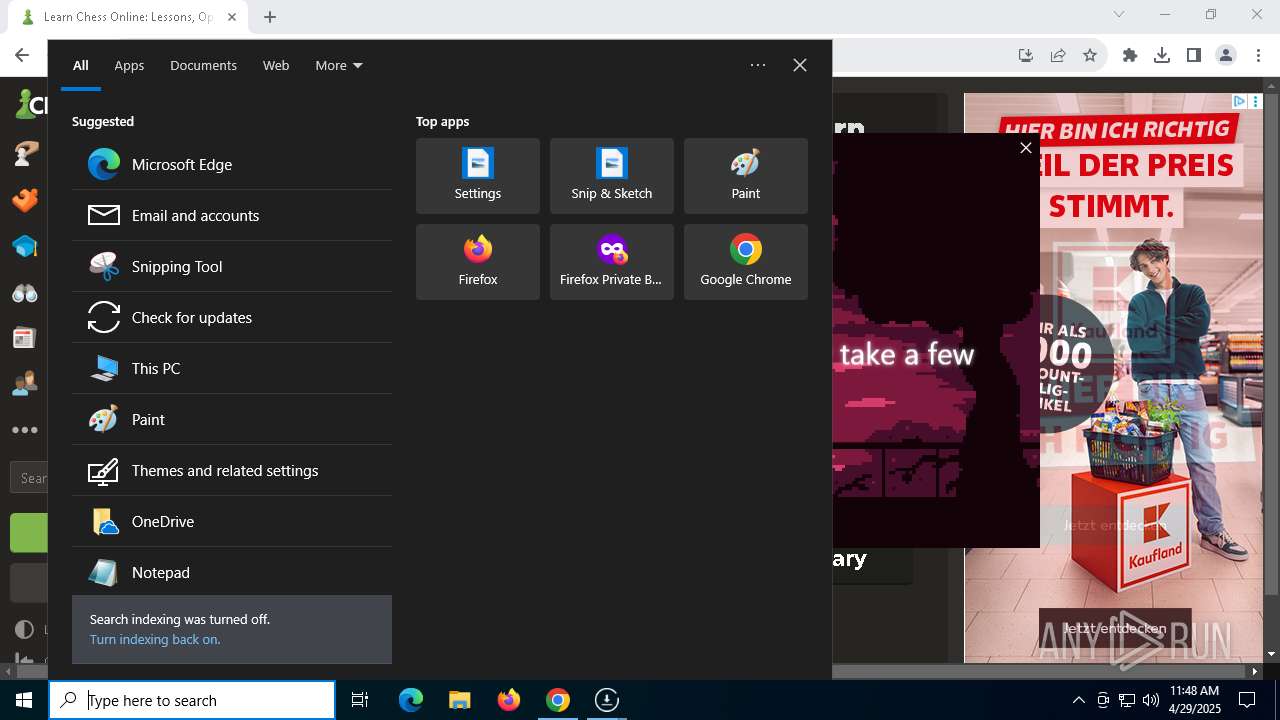Viewport: 1280px width, 720px height.
Task: Show hidden system tray icons
Action: [1078, 700]
